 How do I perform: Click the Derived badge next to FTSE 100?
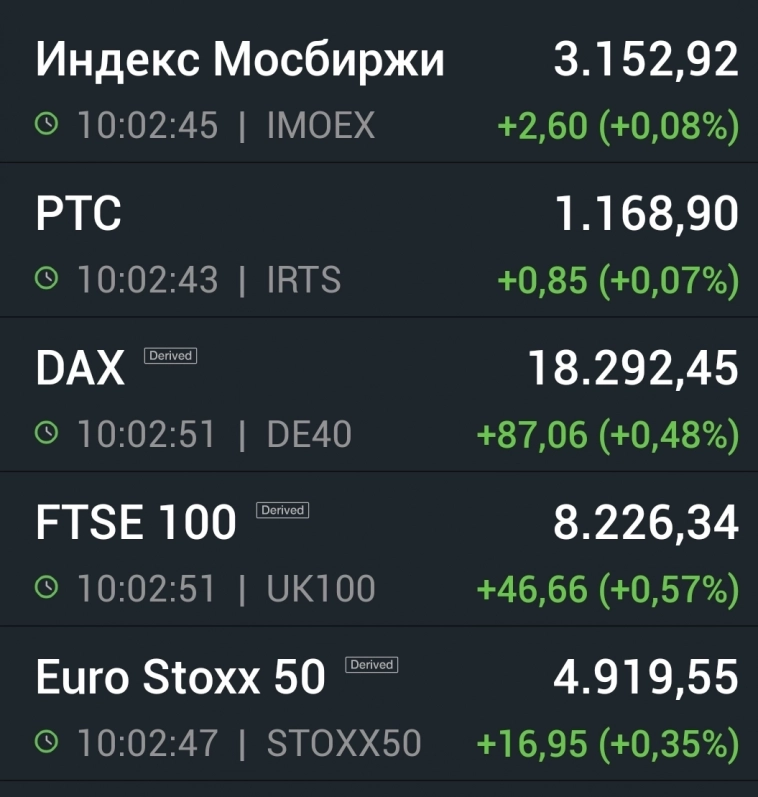click(x=282, y=510)
